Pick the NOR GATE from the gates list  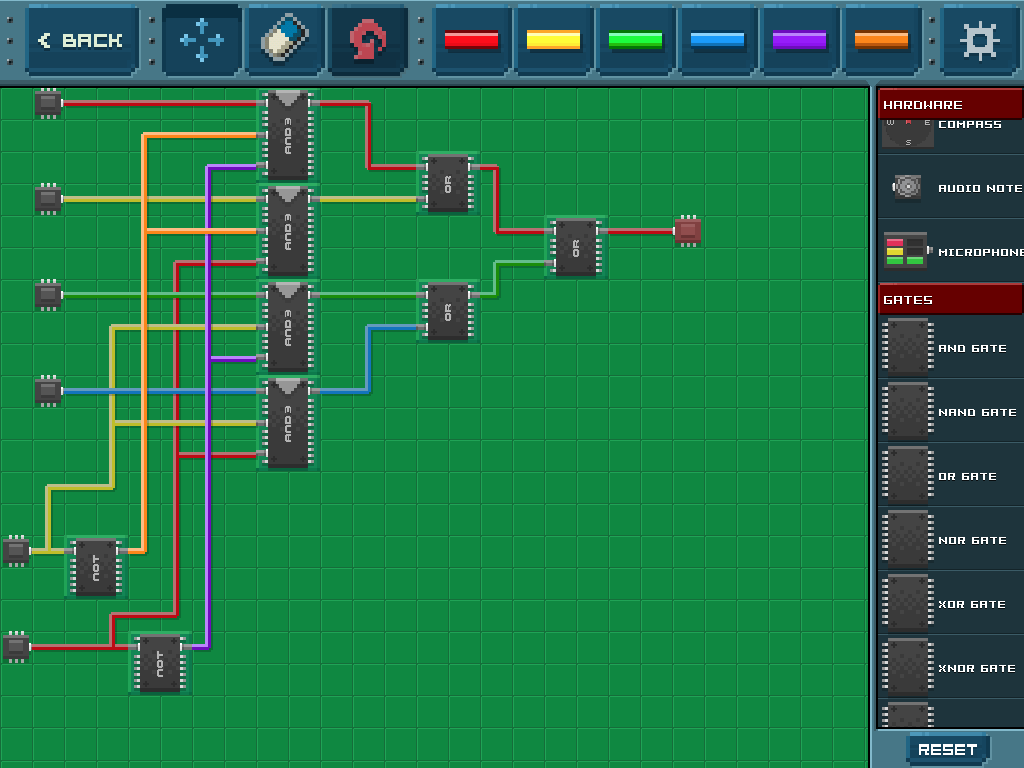click(908, 539)
